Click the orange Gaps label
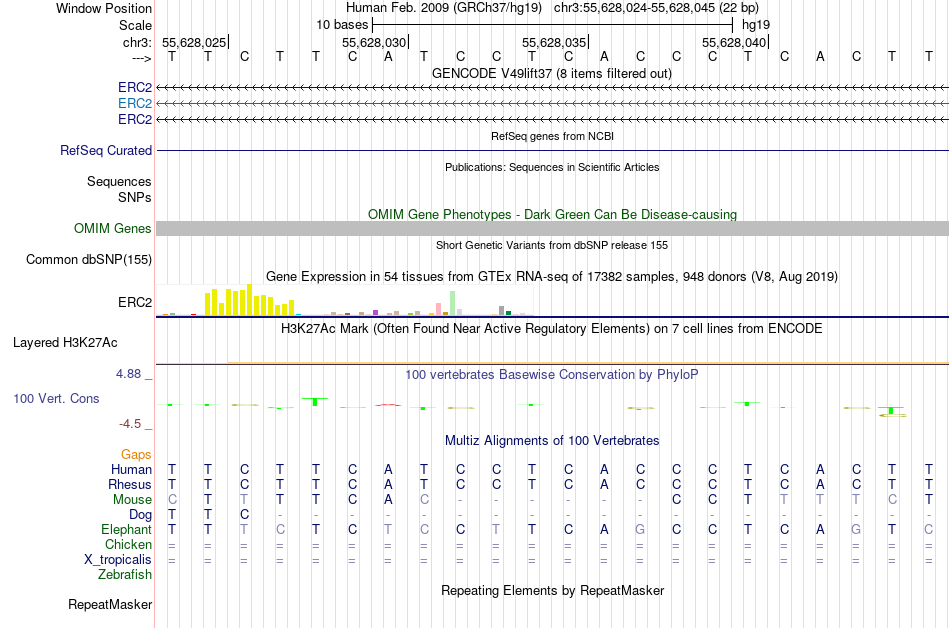Screen dimensions: 950x628 136,454
